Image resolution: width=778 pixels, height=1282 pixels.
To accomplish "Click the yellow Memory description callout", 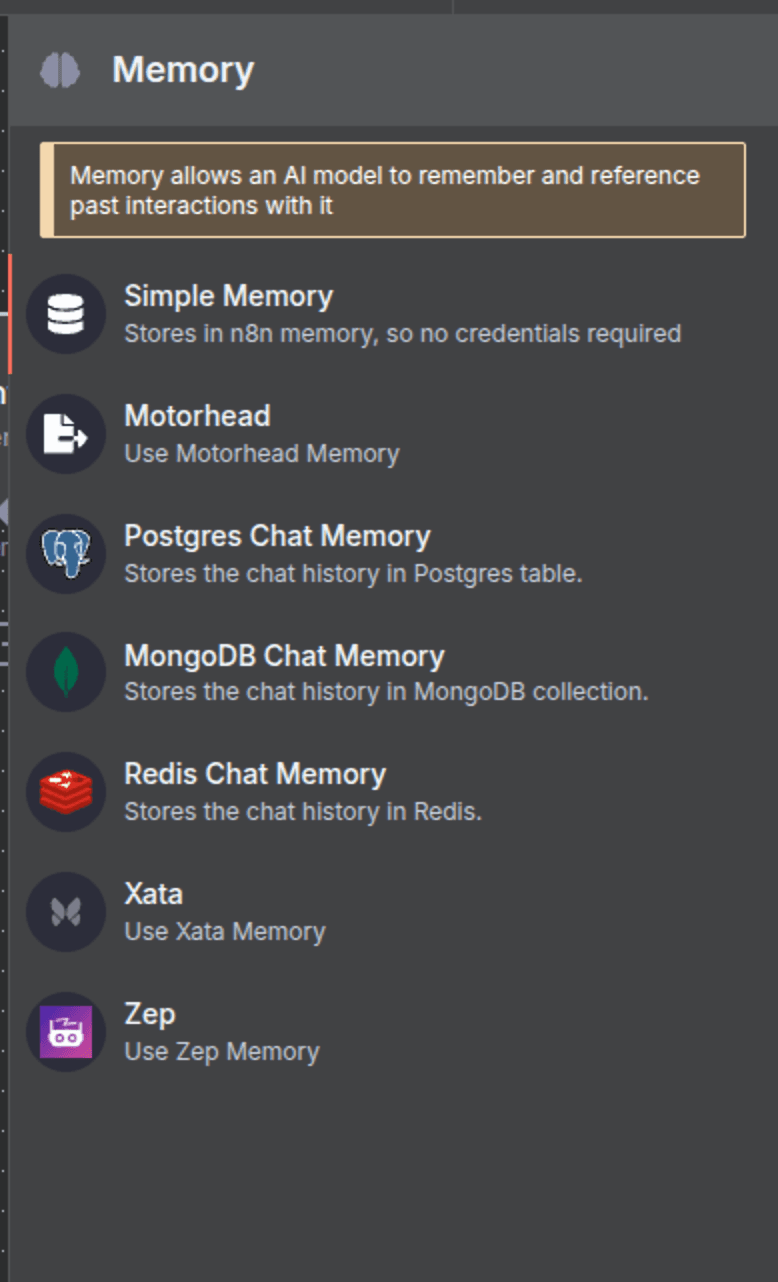I will click(393, 190).
